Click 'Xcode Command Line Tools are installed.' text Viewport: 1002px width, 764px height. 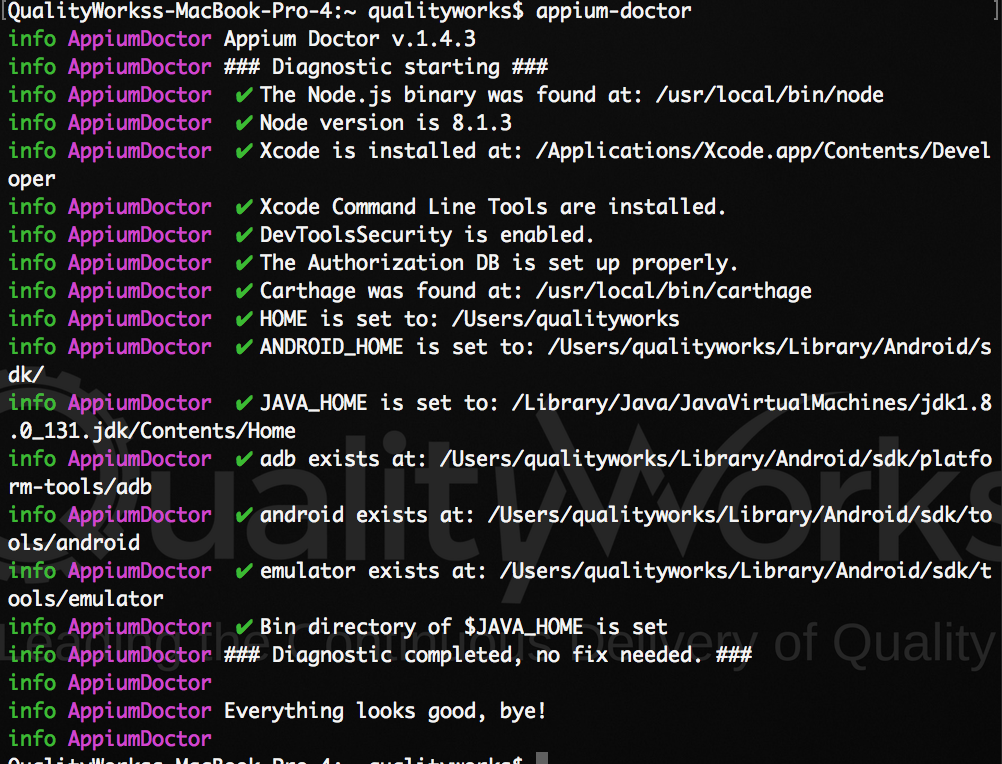[492, 207]
